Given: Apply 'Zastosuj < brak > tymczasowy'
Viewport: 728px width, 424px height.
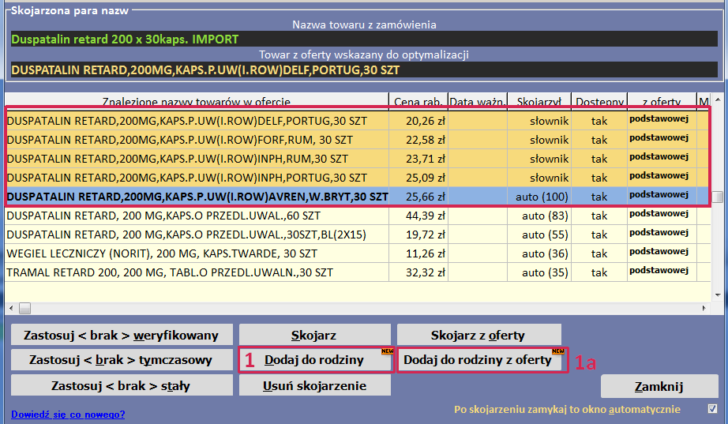Looking at the screenshot, I should 120,360.
